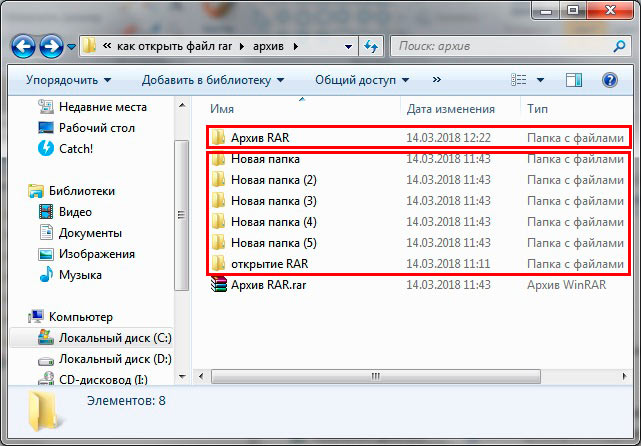The image size is (641, 446).
Task: Click the 'Локальный диск (C:)' drive icon
Action: 46,337
